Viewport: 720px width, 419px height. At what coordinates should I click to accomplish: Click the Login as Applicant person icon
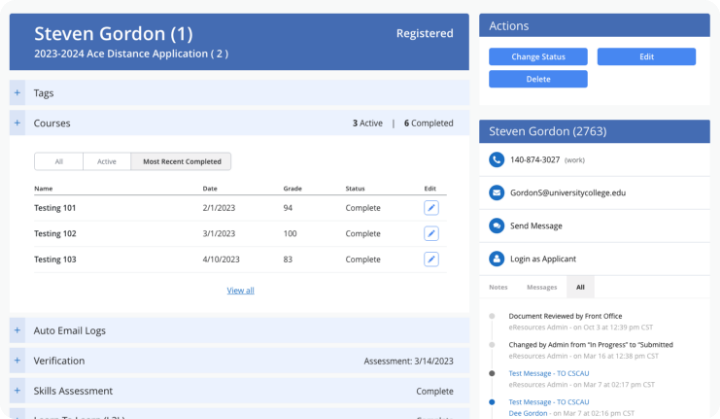coord(496,259)
